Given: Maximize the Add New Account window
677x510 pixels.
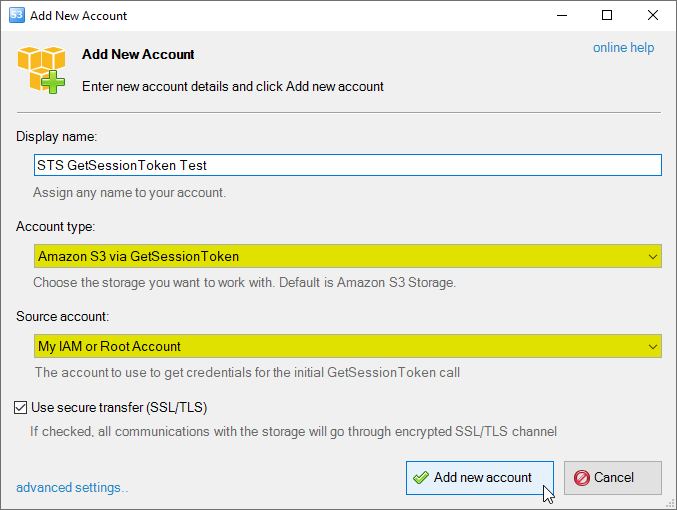Looking at the screenshot, I should (x=607, y=16).
